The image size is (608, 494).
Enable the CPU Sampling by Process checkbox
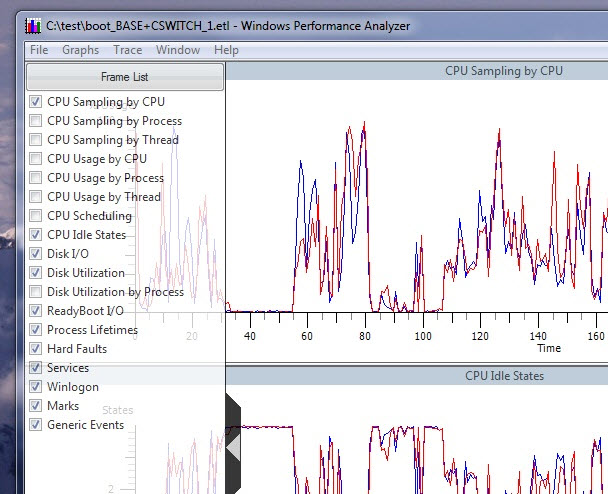(x=36, y=121)
